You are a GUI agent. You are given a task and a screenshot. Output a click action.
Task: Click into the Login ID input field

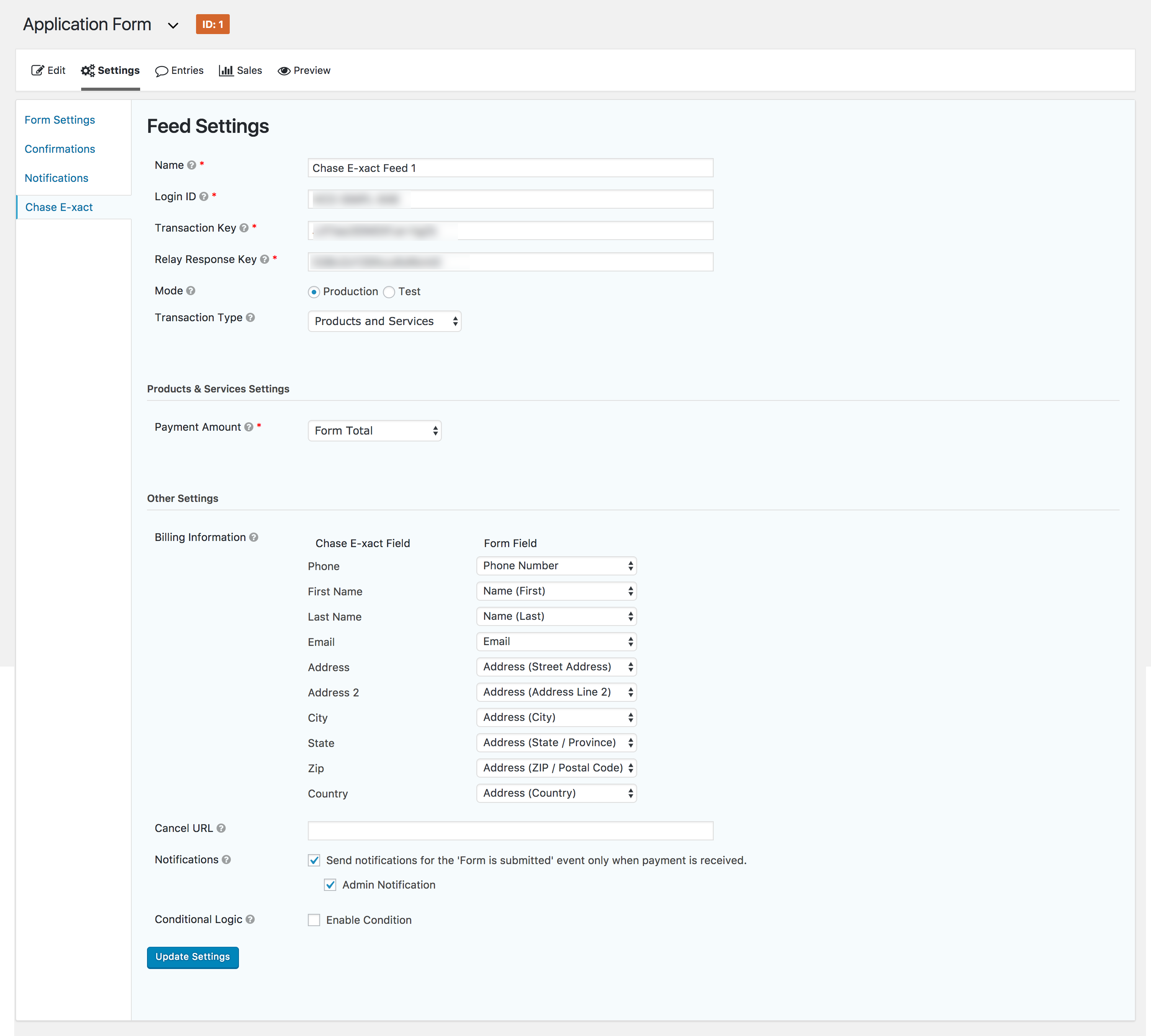(511, 199)
